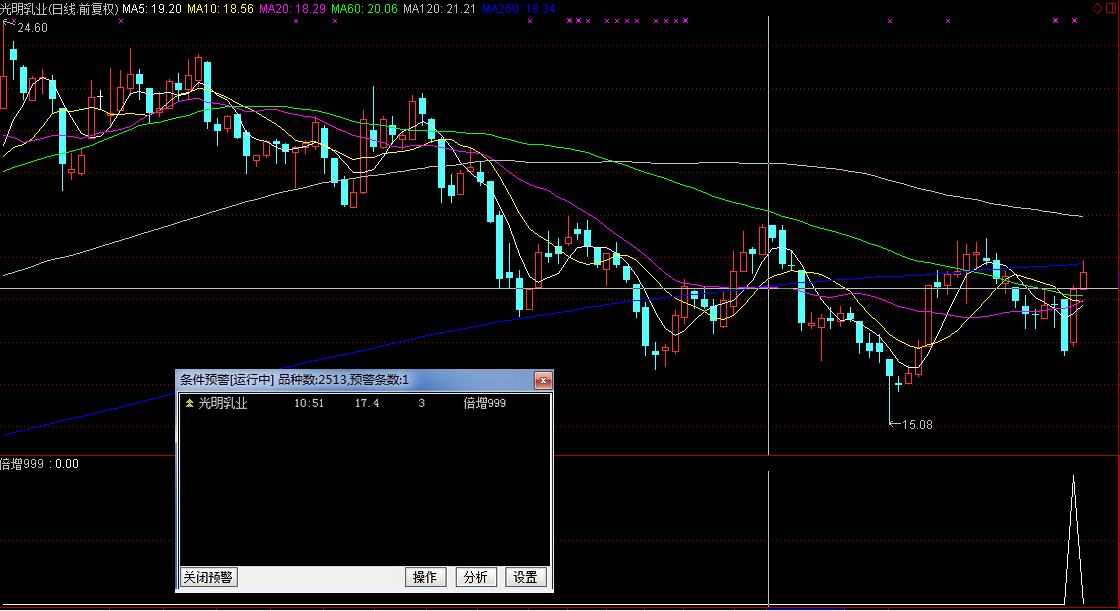Click the red split-panel layout icon
The image size is (1120, 611).
click(1113, 8)
